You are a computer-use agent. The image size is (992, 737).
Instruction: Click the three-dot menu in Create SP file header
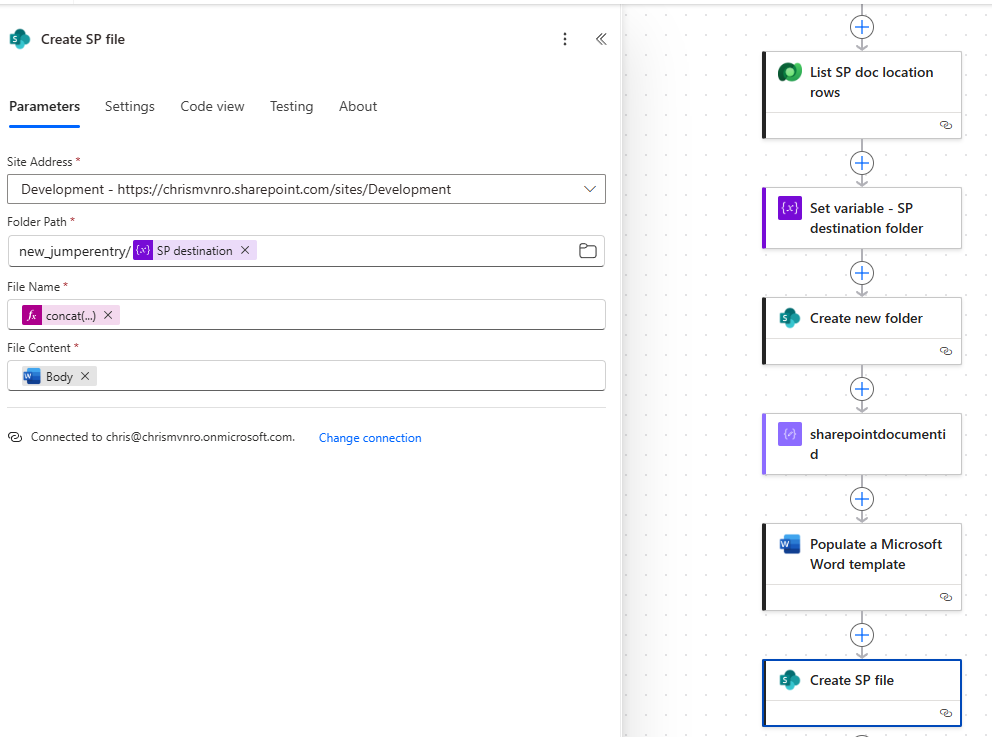click(x=565, y=39)
